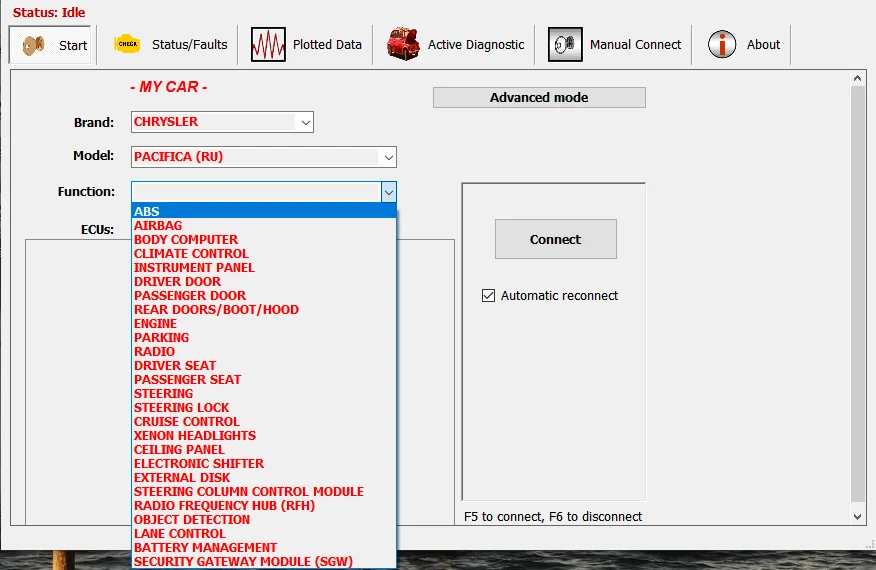
Task: Select INSTRUMENT PANEL option
Action: (264, 268)
